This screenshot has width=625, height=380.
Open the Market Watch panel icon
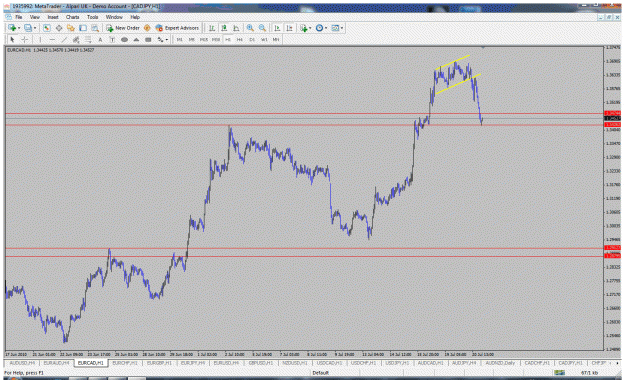pyautogui.click(x=47, y=28)
